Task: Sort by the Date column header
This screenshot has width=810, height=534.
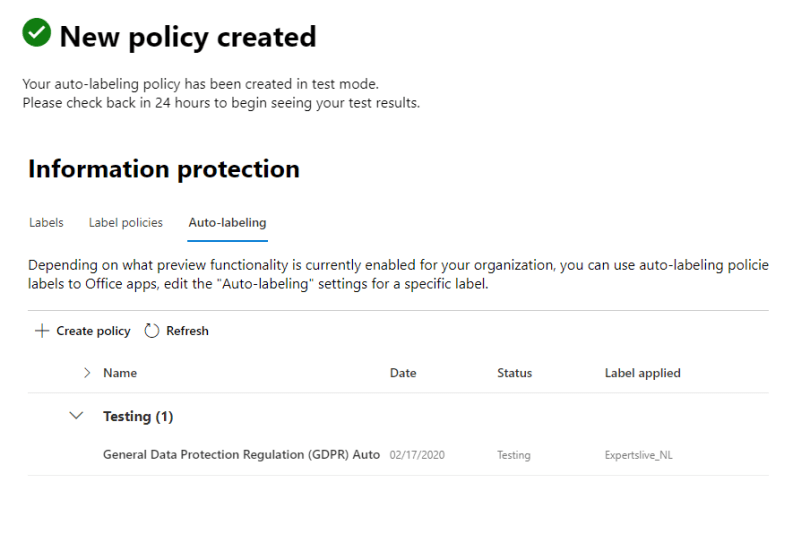Action: [x=403, y=373]
